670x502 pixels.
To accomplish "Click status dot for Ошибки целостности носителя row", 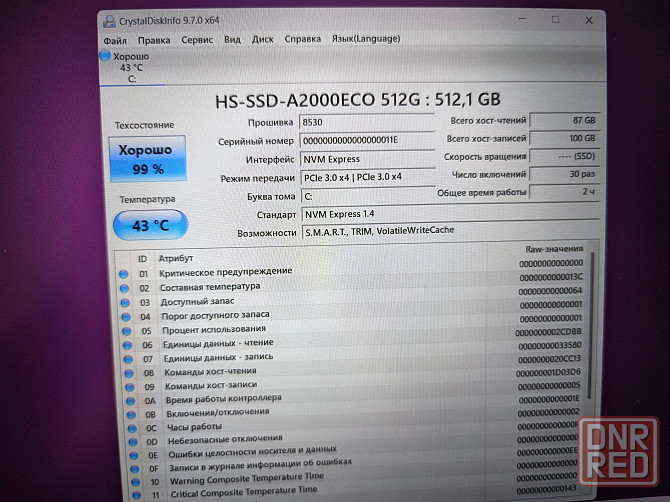I will pos(134,455).
